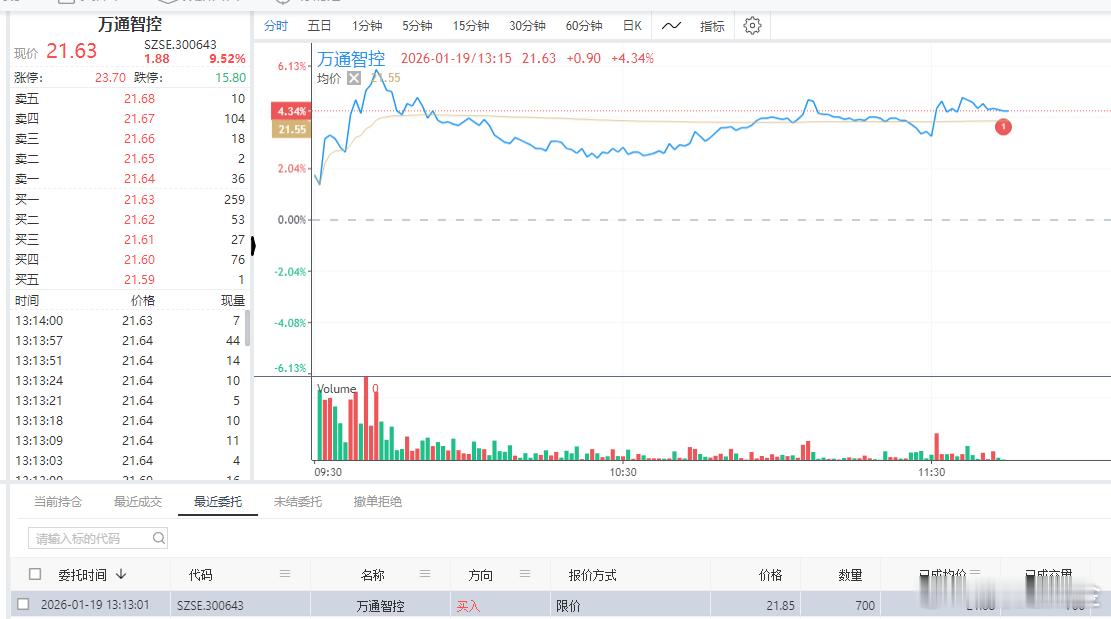The width and height of the screenshot is (1111, 619).
Task: Select the 13:13:57 trade tick row
Action: (x=128, y=341)
